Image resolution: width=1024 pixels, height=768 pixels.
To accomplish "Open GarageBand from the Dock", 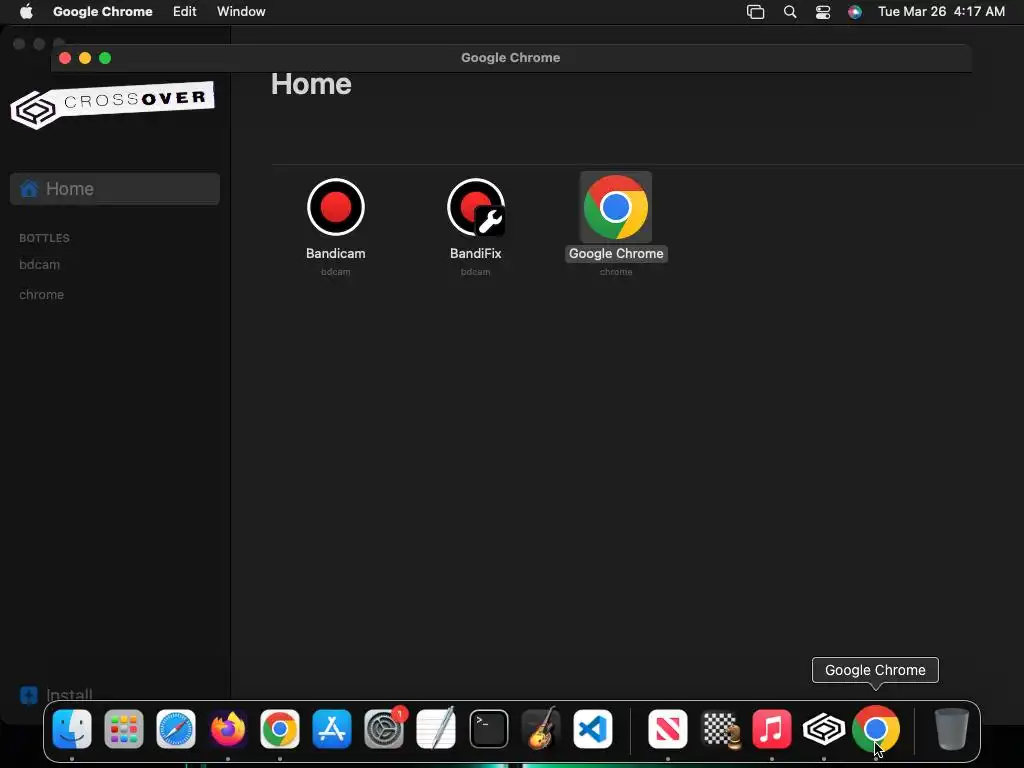I will 541,728.
